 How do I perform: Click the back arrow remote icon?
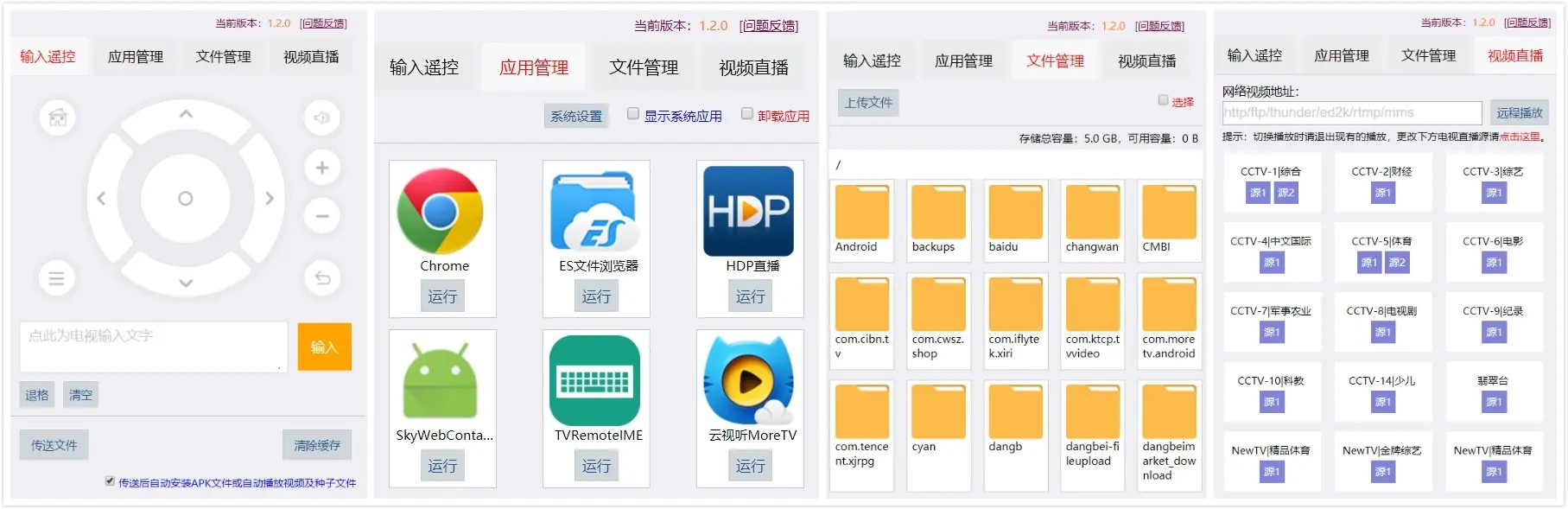click(x=322, y=278)
